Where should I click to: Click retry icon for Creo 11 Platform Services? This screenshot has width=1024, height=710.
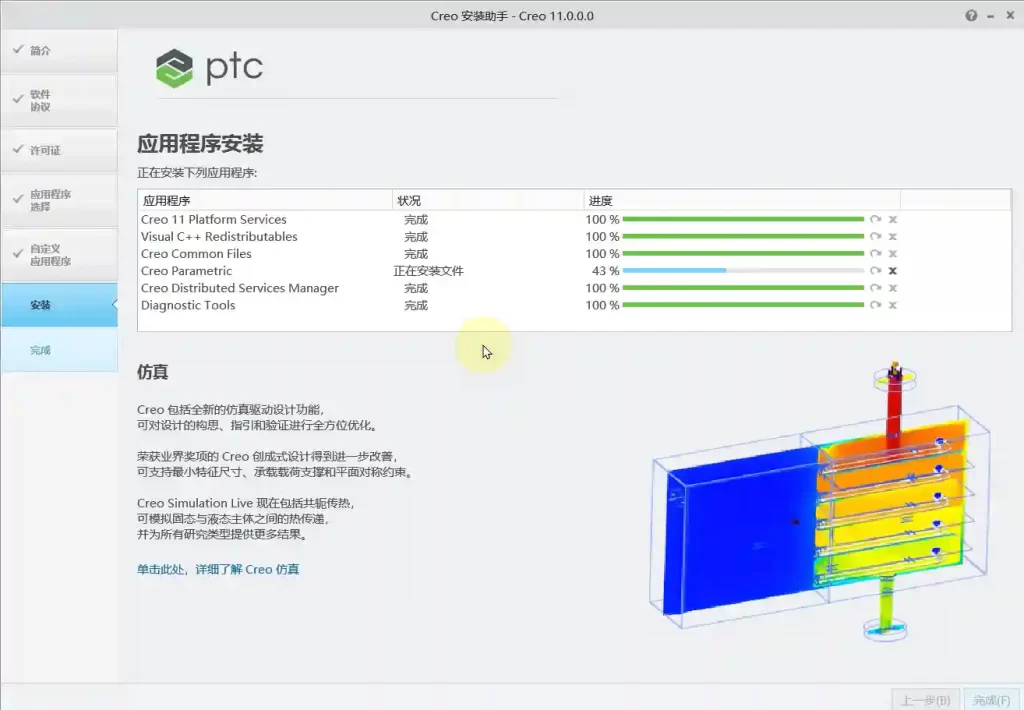tap(875, 220)
